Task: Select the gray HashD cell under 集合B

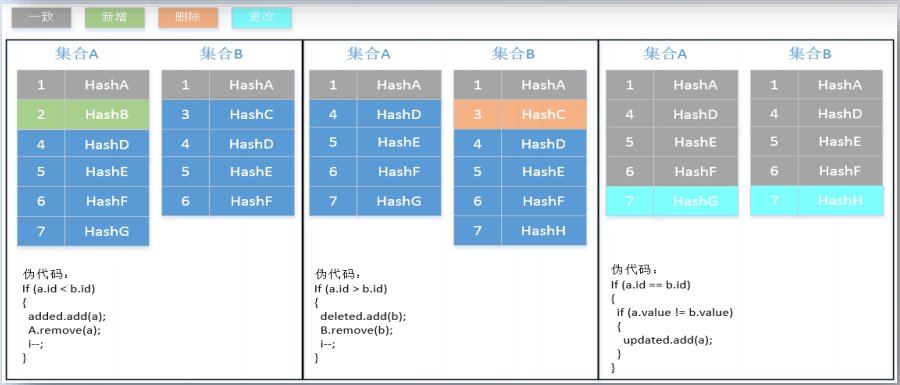Action: 840,114
